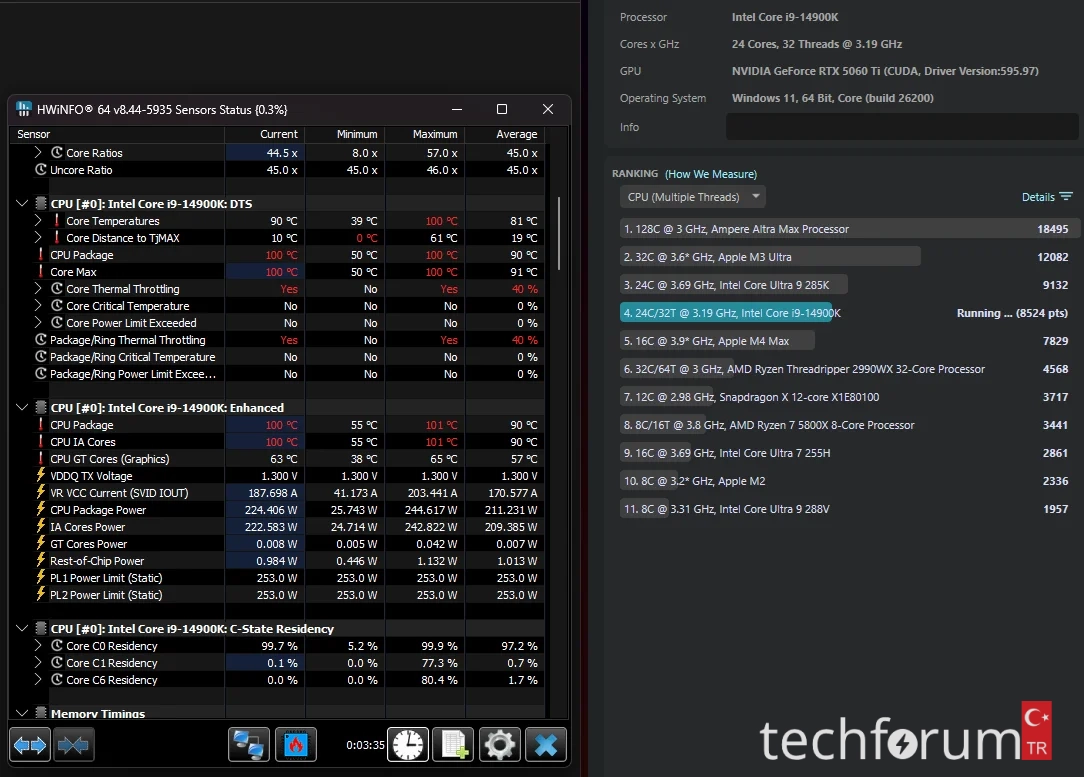Click the Details link in ranking
The width and height of the screenshot is (1084, 777).
1038,197
